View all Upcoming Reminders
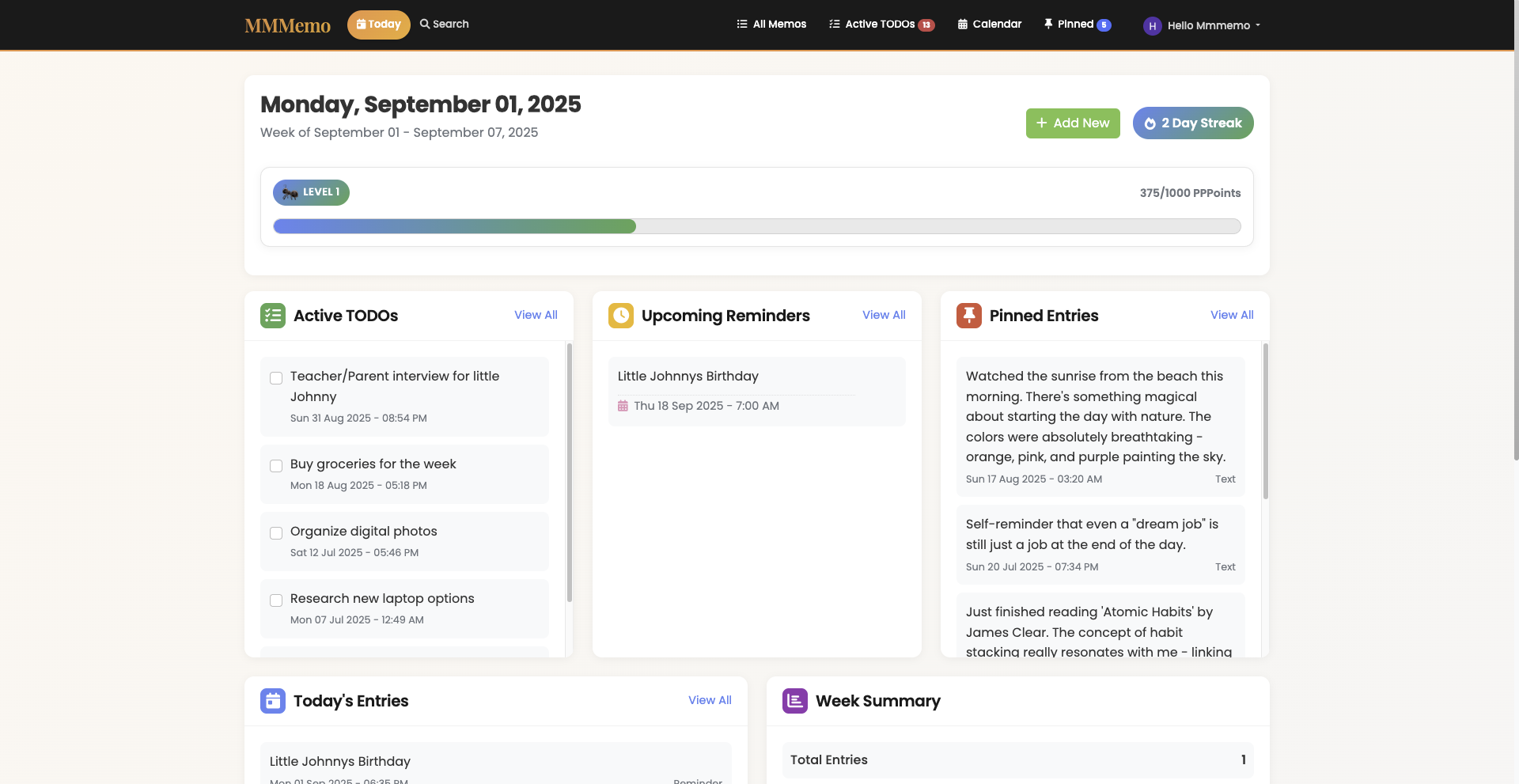 point(884,315)
